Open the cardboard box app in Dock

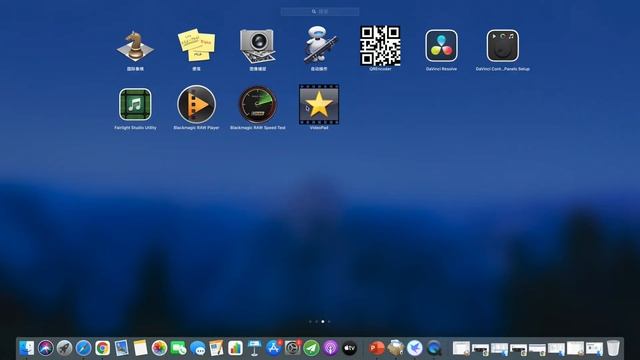[396, 348]
